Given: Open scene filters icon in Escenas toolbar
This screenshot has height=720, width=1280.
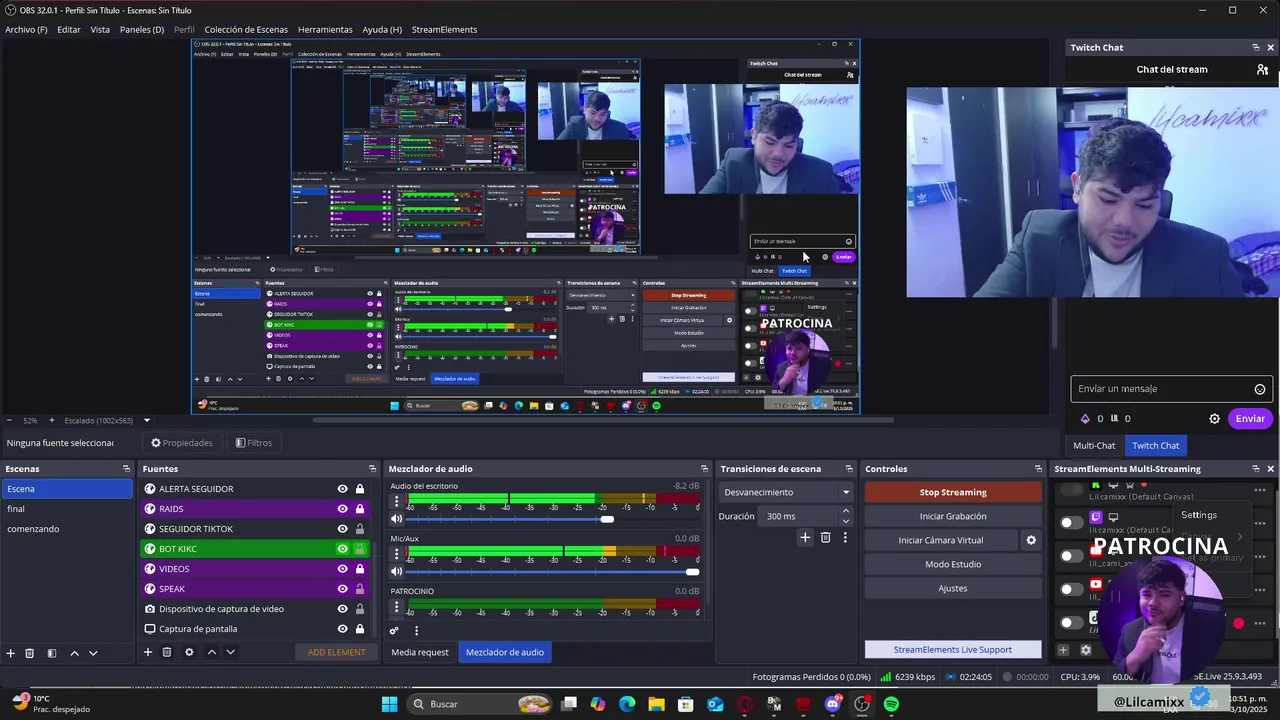Looking at the screenshot, I should pos(50,653).
